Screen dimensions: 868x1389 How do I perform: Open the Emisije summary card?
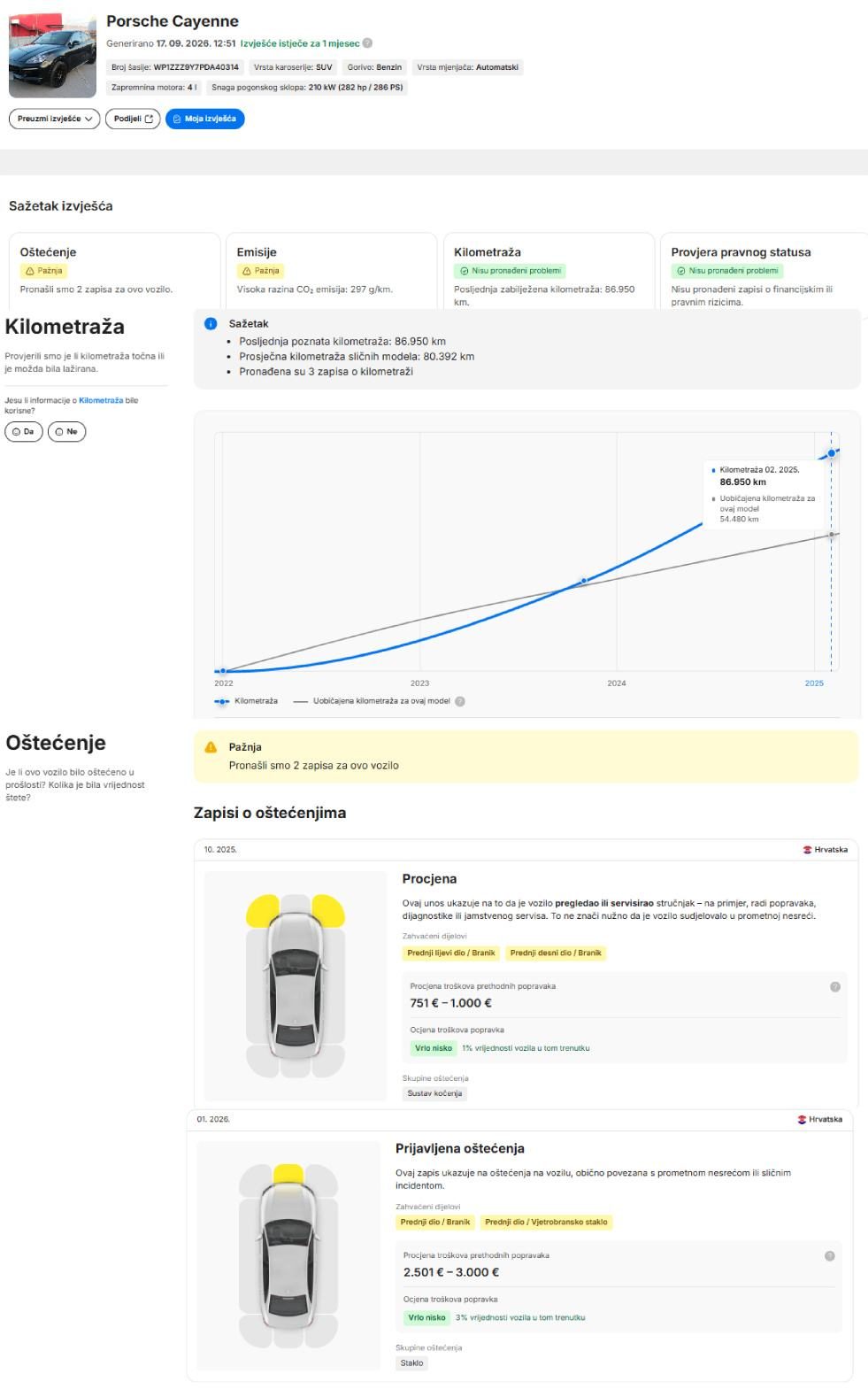click(x=331, y=271)
